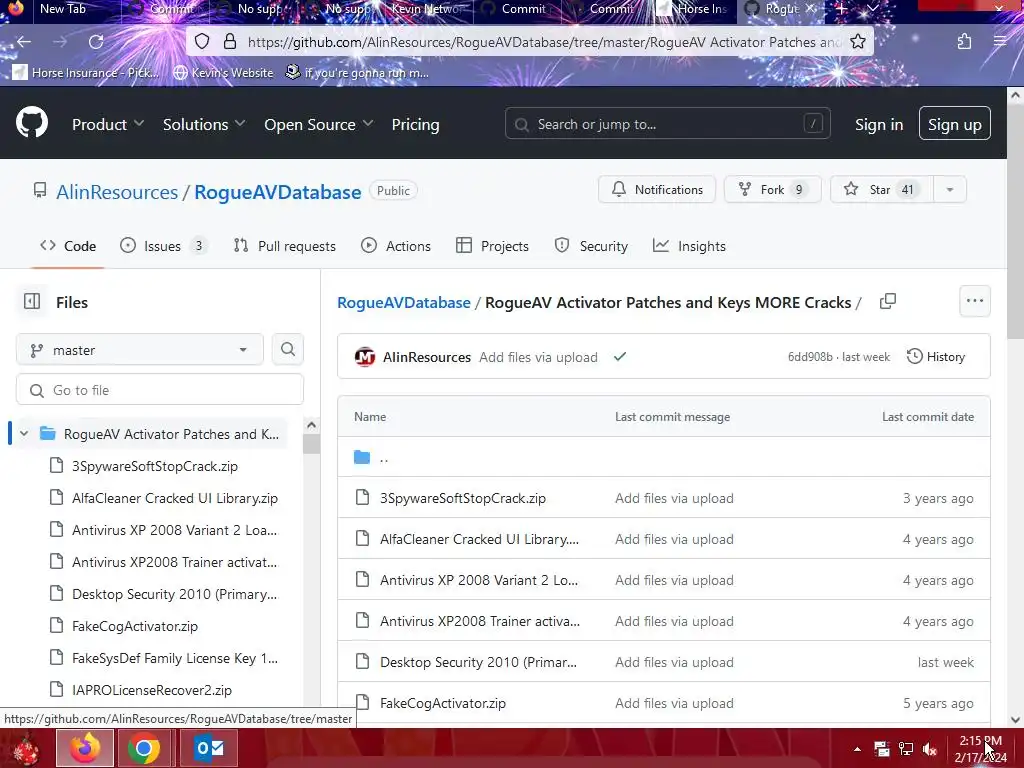Open the Product dropdown menu

[x=108, y=124]
